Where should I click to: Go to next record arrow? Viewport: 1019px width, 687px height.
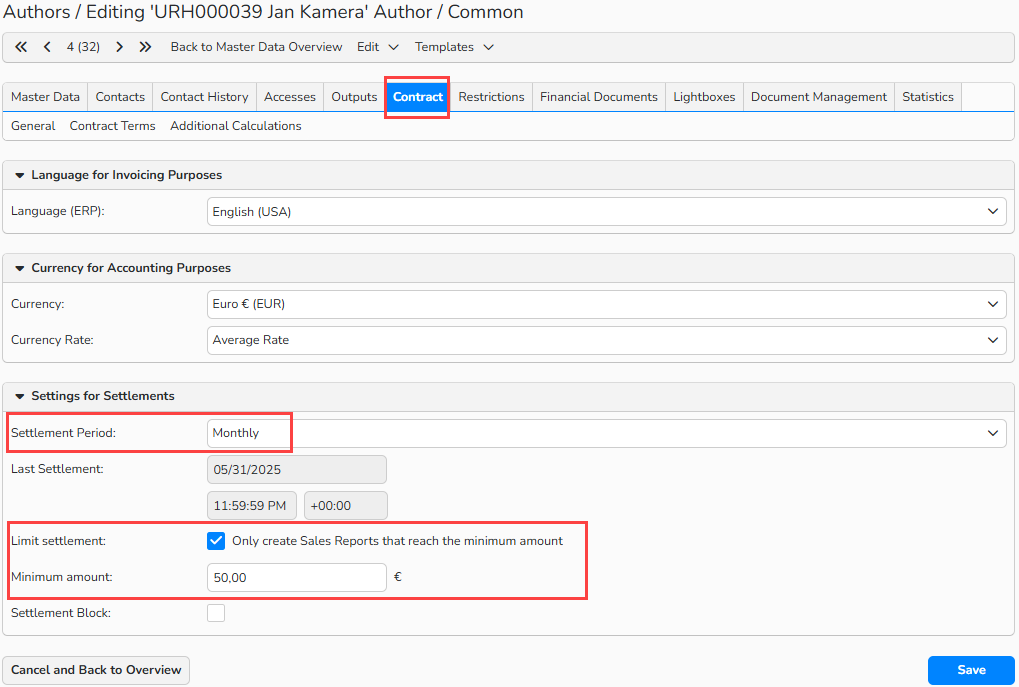[120, 47]
